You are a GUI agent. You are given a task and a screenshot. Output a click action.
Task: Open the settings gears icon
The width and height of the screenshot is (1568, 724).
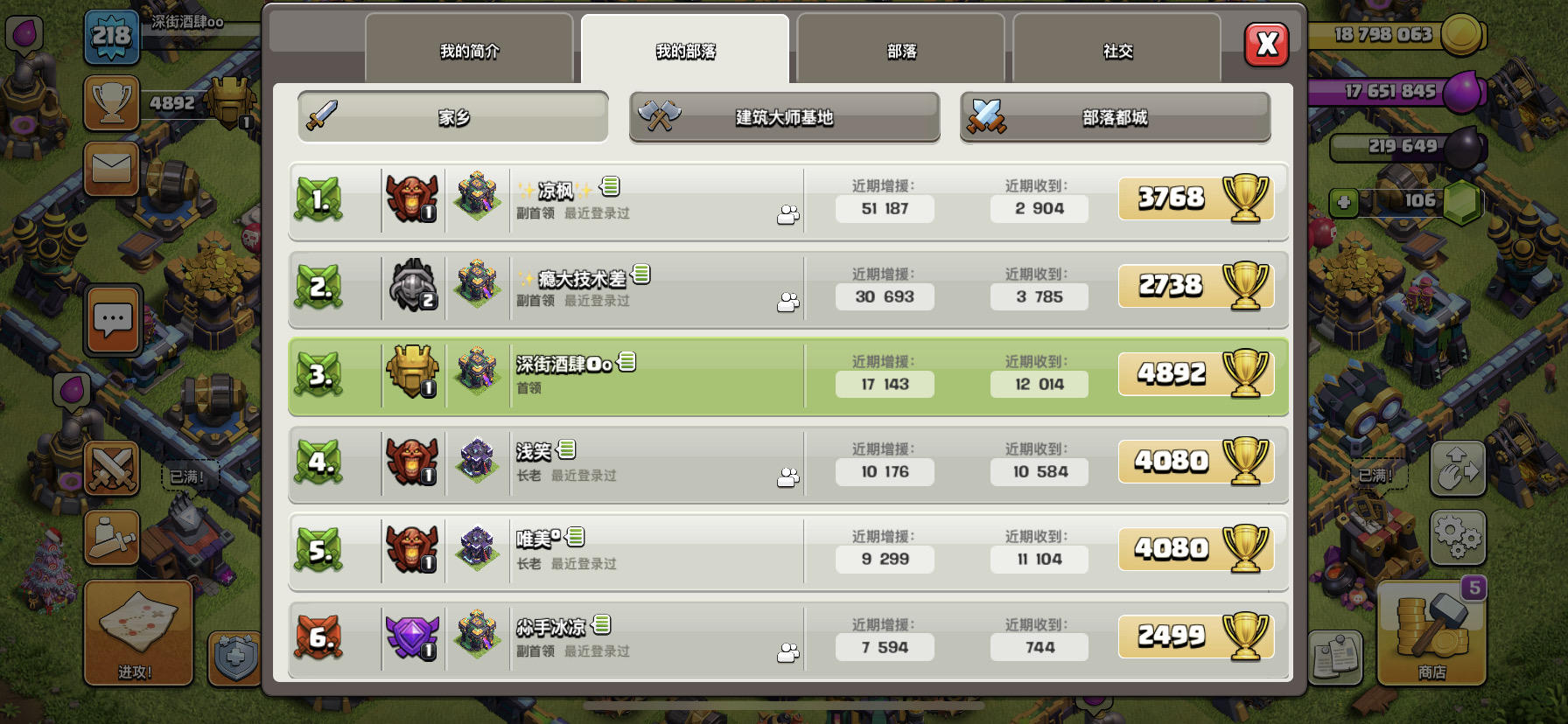coord(1458,537)
